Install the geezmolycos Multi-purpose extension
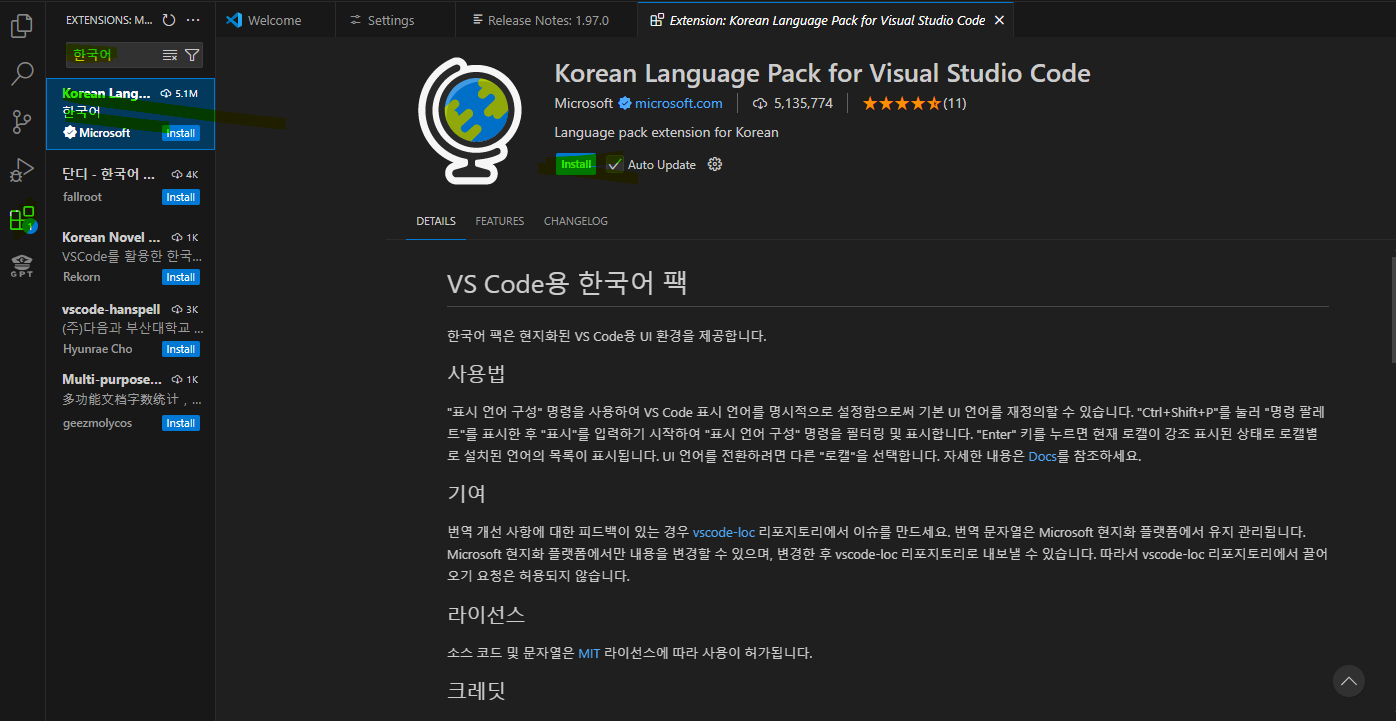Screen dimensions: 1396x721 pos(181,423)
